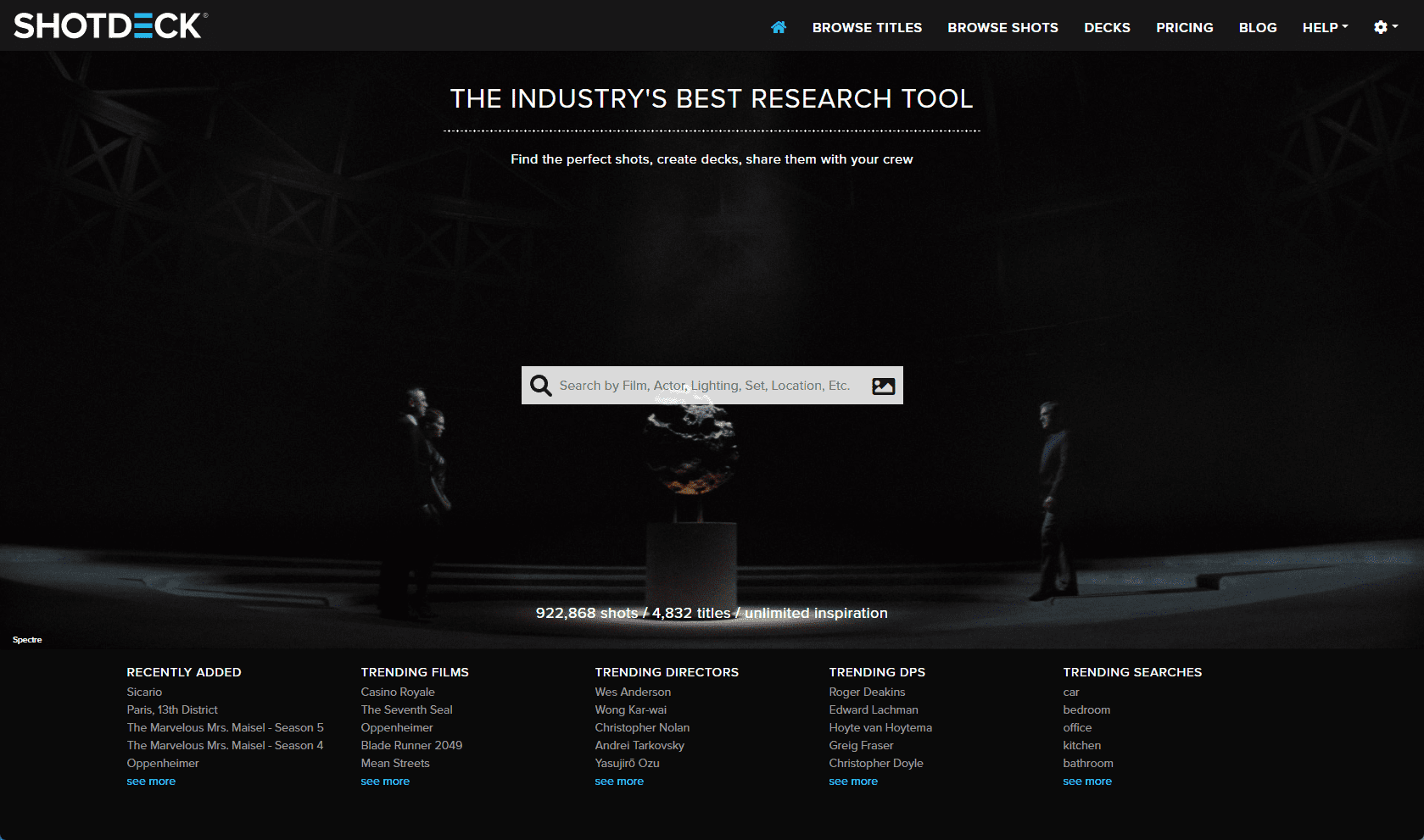Search trending term bathroom
The height and width of the screenshot is (840, 1424).
[1088, 763]
